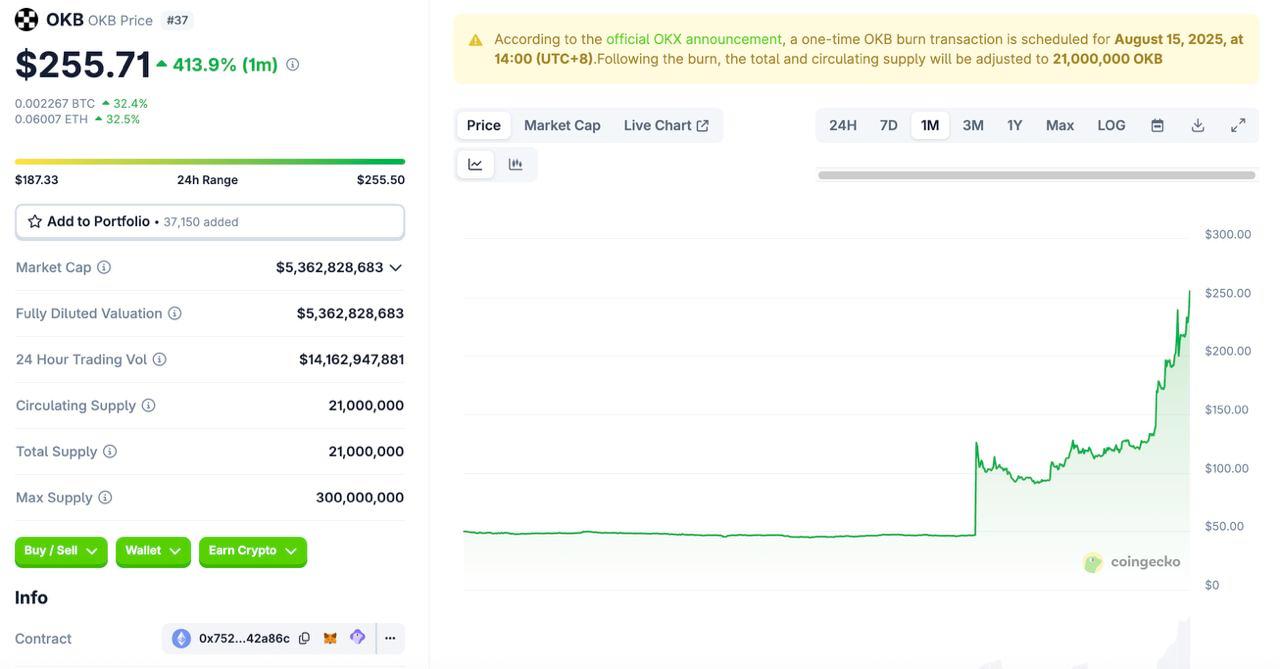Click the chart horizontal range scrollbar
Image resolution: width=1280 pixels, height=669 pixels.
(x=1036, y=175)
